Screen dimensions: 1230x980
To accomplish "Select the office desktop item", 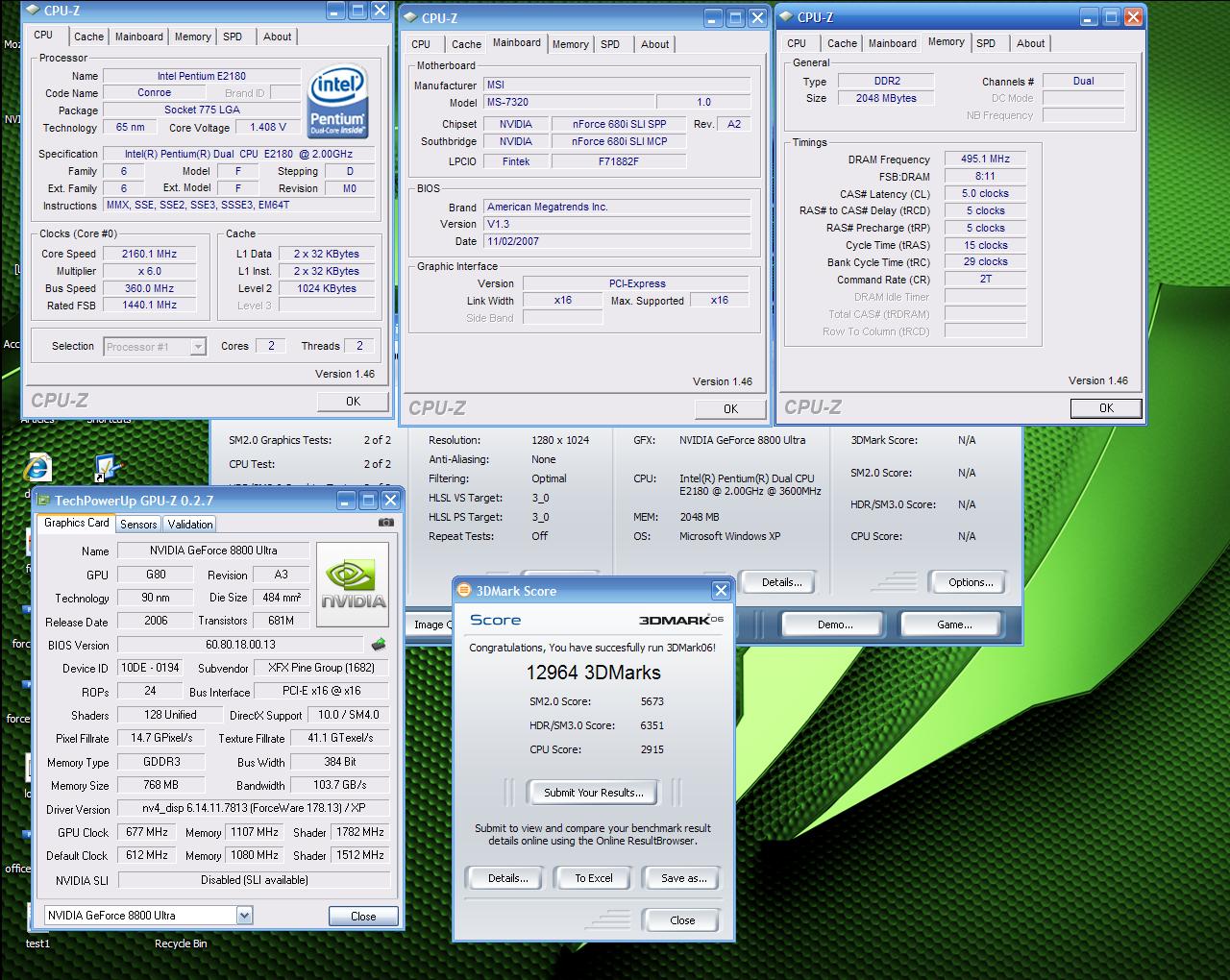I will coord(17,869).
